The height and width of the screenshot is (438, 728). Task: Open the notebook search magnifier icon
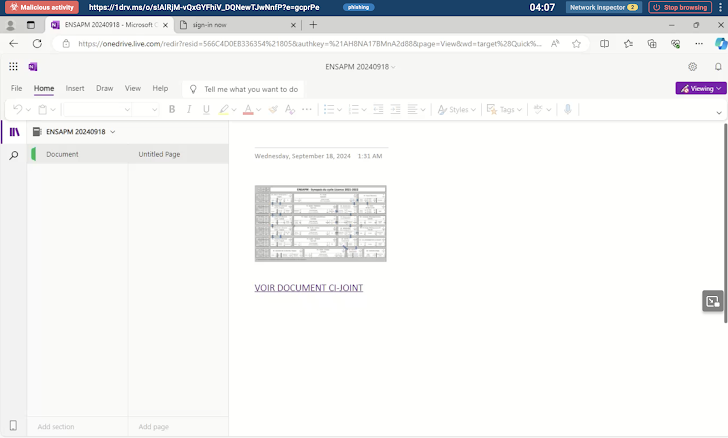(14, 156)
